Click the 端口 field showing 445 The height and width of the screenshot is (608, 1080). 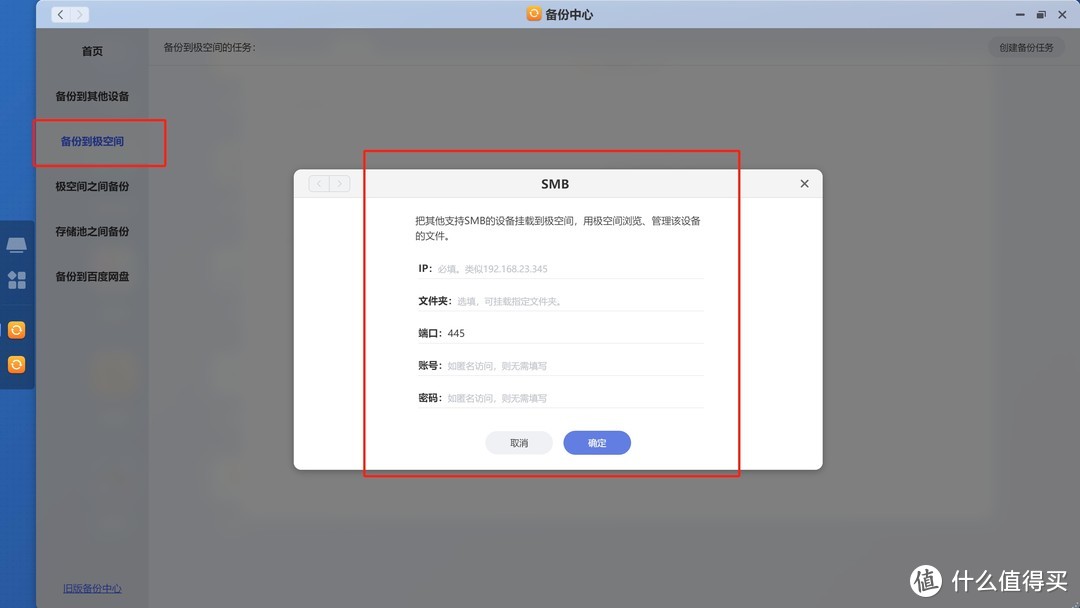pos(560,332)
